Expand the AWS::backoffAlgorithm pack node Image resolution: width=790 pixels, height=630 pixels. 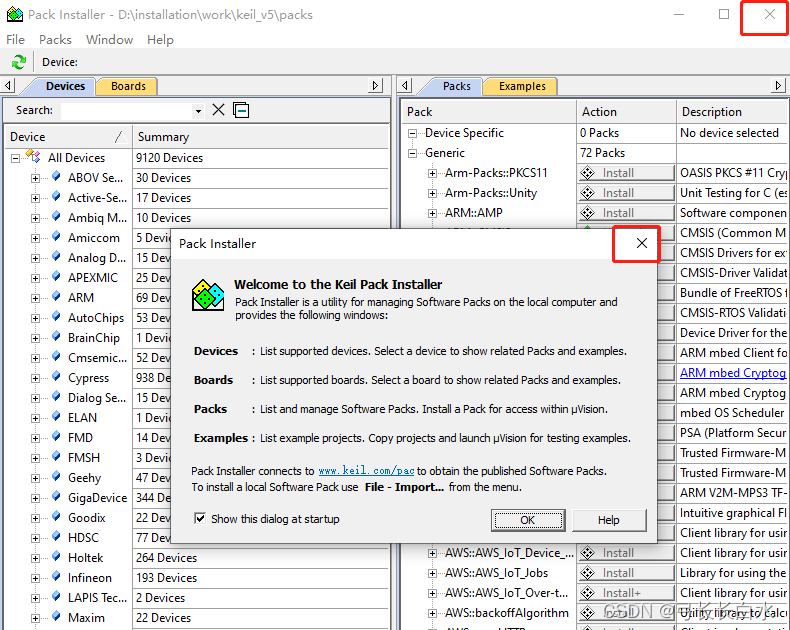pos(432,613)
